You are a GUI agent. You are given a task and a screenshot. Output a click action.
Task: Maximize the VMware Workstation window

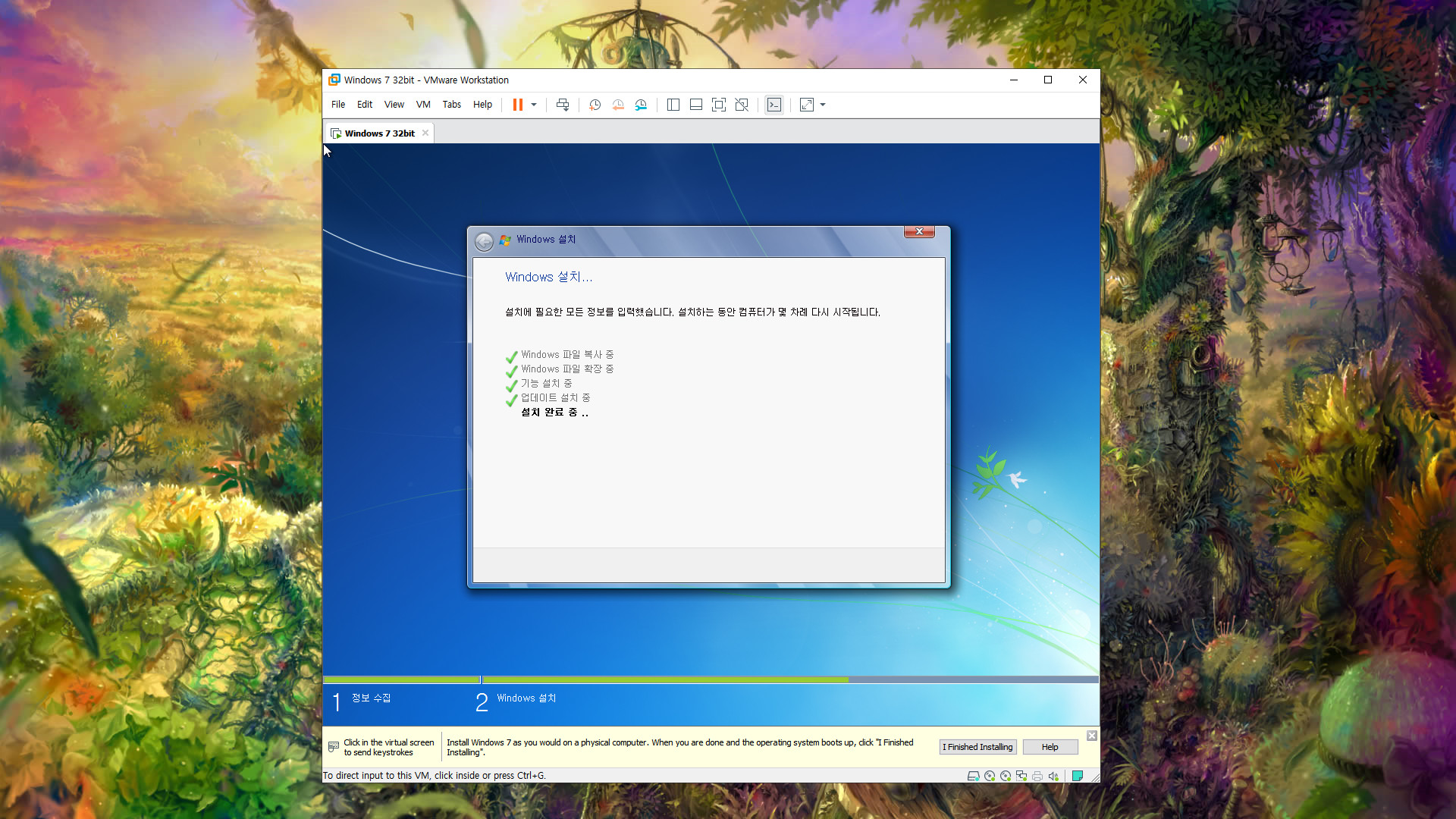pyautogui.click(x=1048, y=80)
